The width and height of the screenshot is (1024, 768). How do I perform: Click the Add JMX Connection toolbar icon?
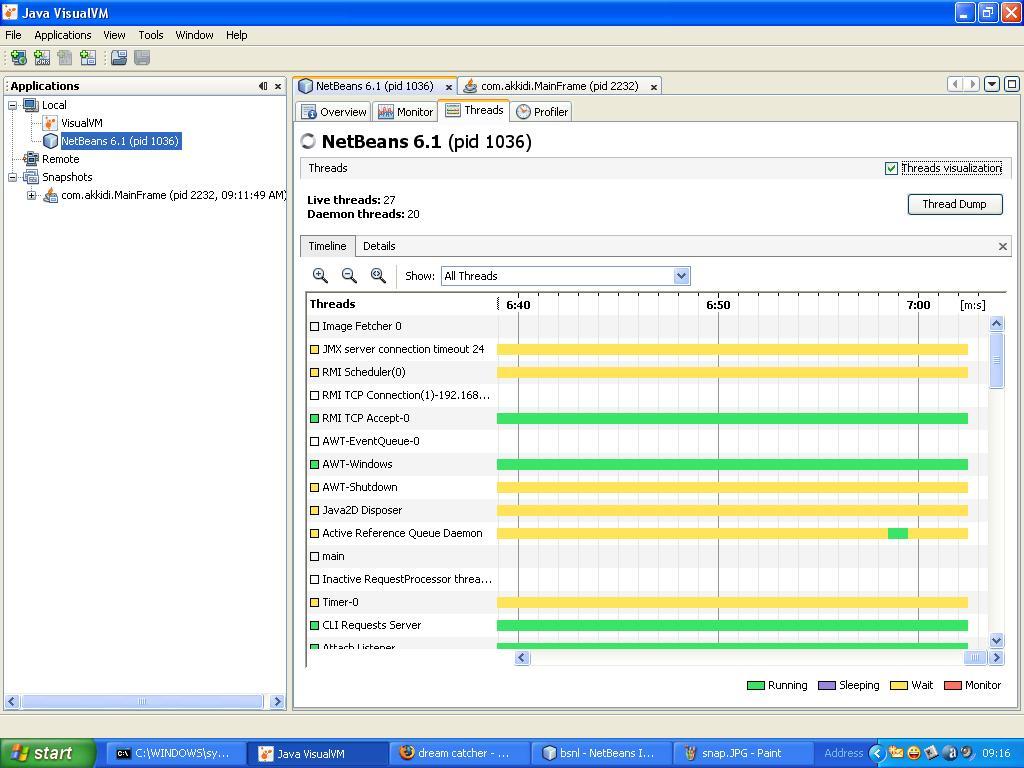tap(42, 58)
